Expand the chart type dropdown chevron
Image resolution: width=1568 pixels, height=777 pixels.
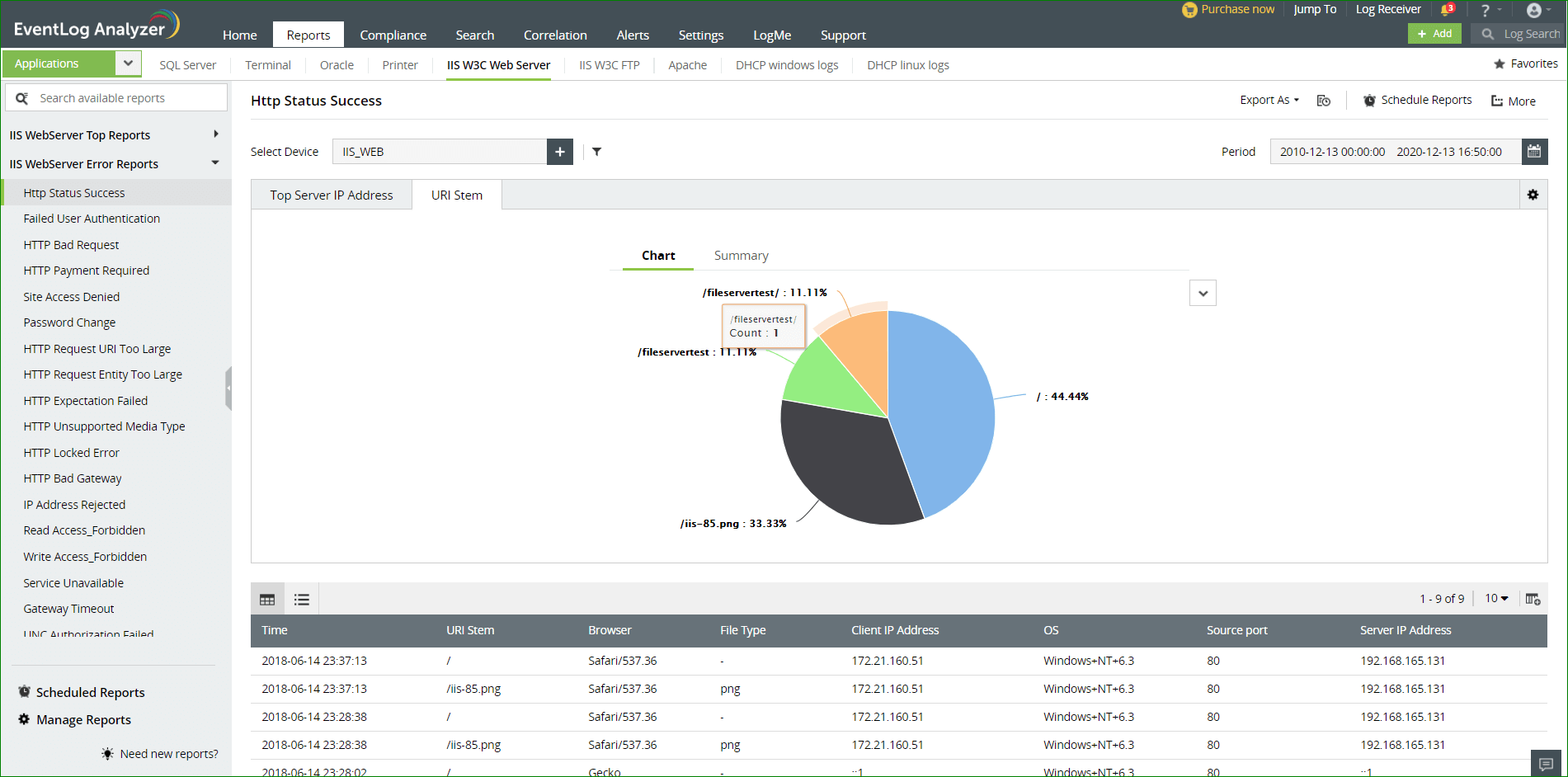(x=1203, y=293)
